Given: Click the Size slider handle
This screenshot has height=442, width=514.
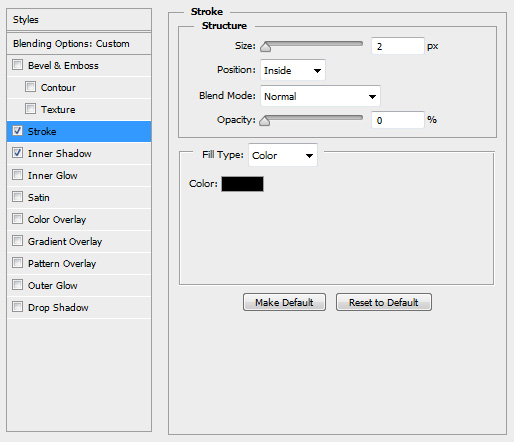Looking at the screenshot, I should click(265, 47).
